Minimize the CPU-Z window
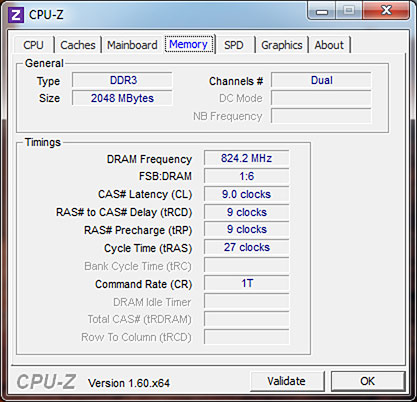 [x=322, y=11]
